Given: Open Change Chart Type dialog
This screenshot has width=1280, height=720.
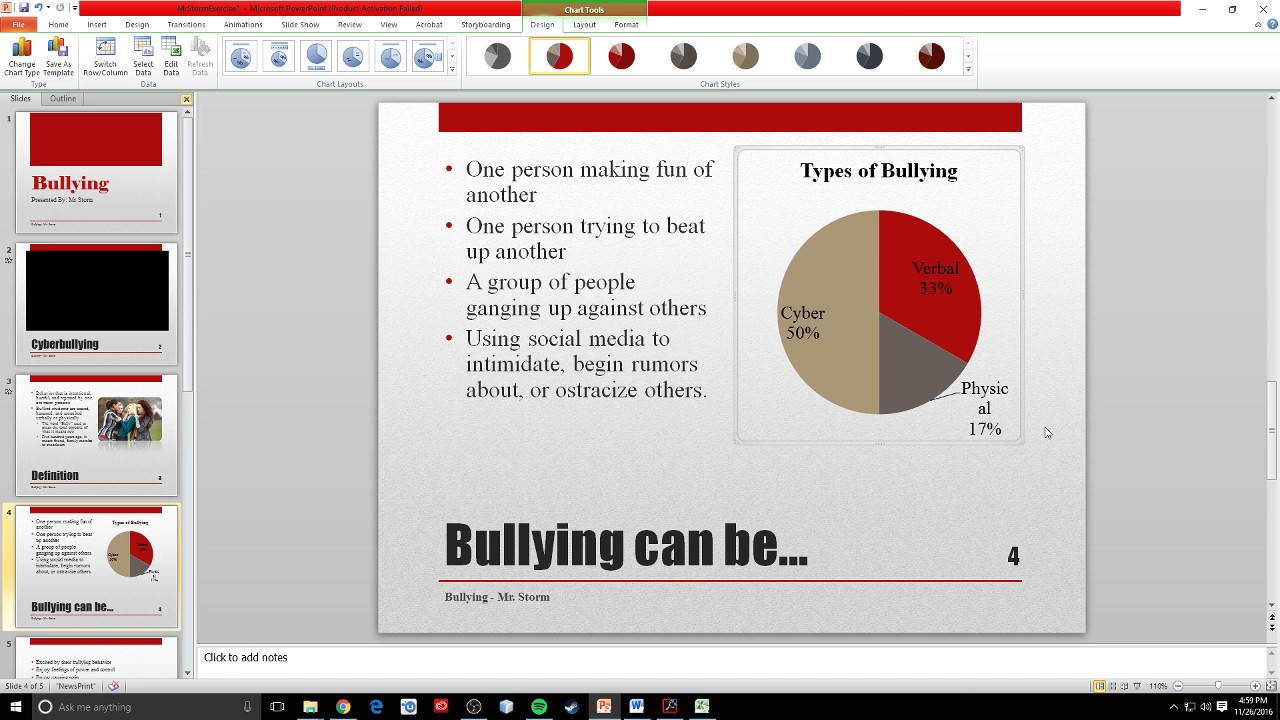Looking at the screenshot, I should (x=21, y=56).
